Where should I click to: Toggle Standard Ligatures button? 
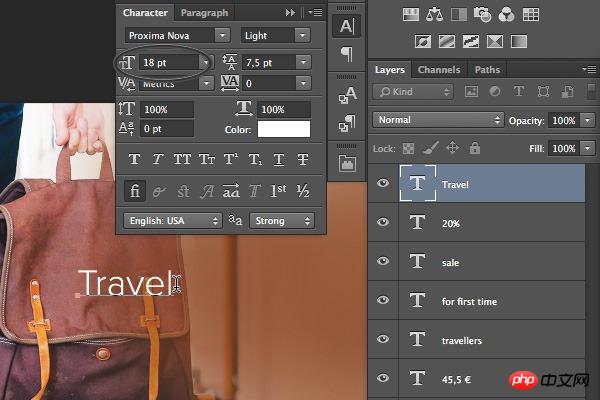click(135, 191)
